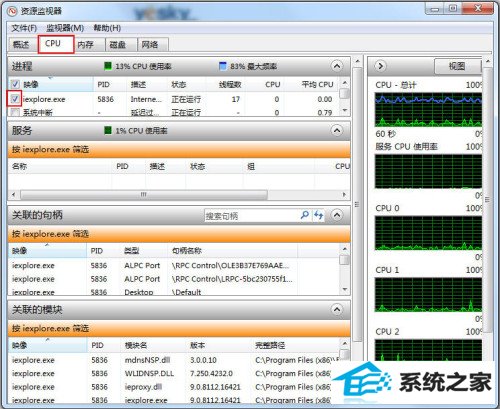
Task: Click the 服务 CPU 使用率 graph
Action: point(428,171)
